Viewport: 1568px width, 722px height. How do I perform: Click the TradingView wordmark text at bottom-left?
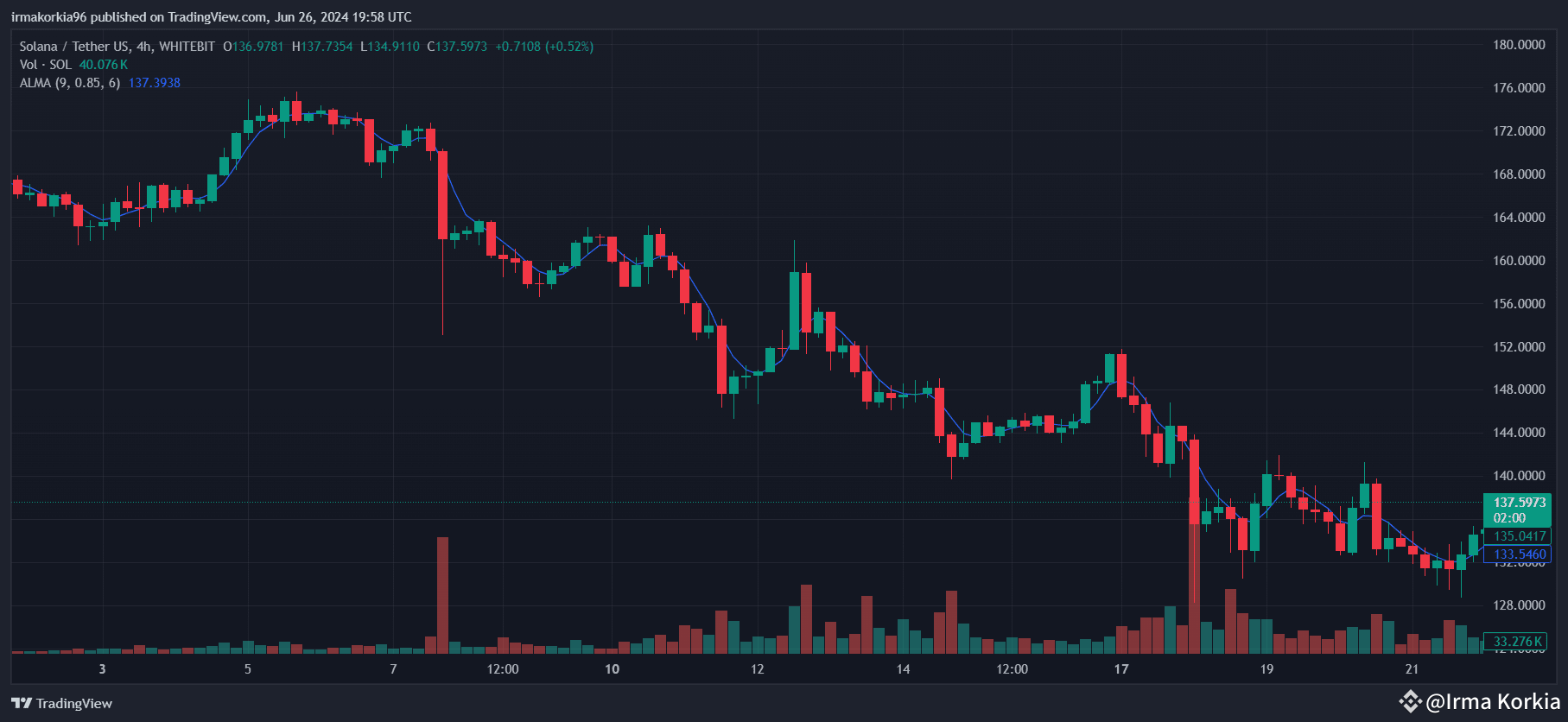click(74, 704)
